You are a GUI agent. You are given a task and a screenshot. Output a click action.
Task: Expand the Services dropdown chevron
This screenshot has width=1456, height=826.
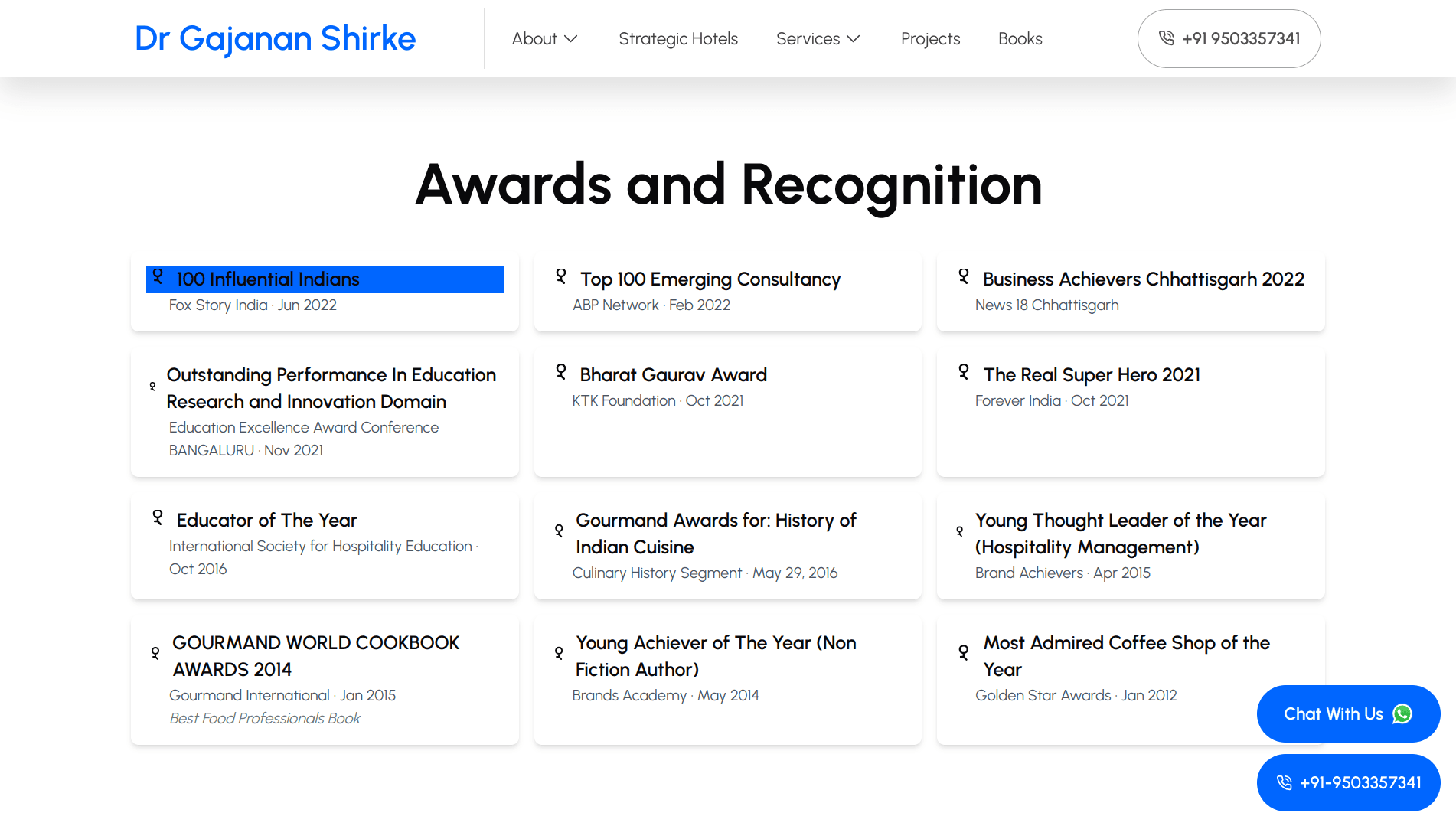click(854, 39)
